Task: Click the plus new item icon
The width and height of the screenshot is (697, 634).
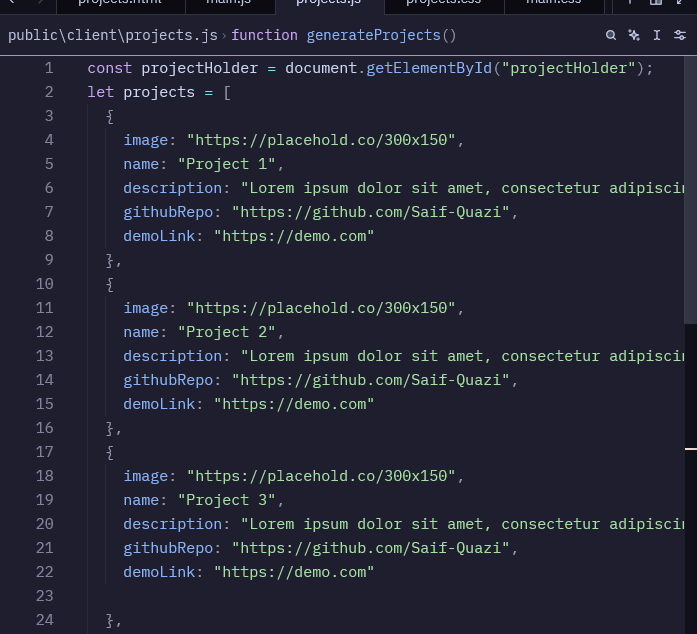Action: coord(630,3)
